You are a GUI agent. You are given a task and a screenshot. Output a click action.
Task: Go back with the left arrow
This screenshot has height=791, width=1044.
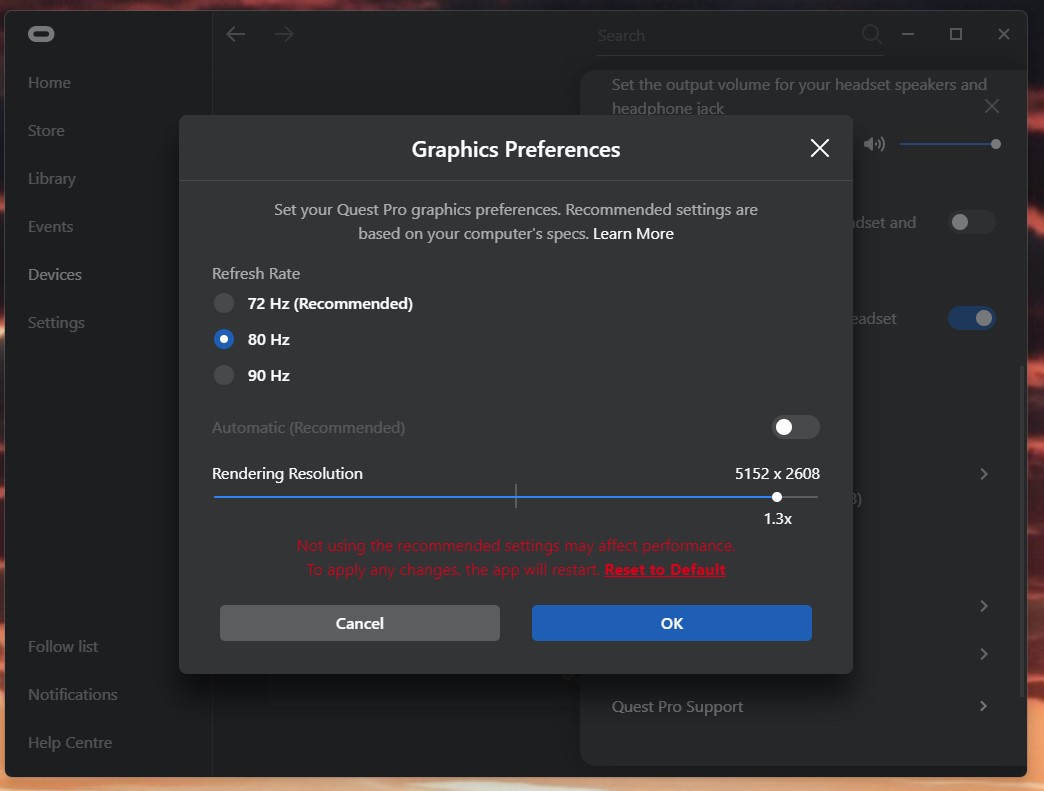(x=236, y=34)
